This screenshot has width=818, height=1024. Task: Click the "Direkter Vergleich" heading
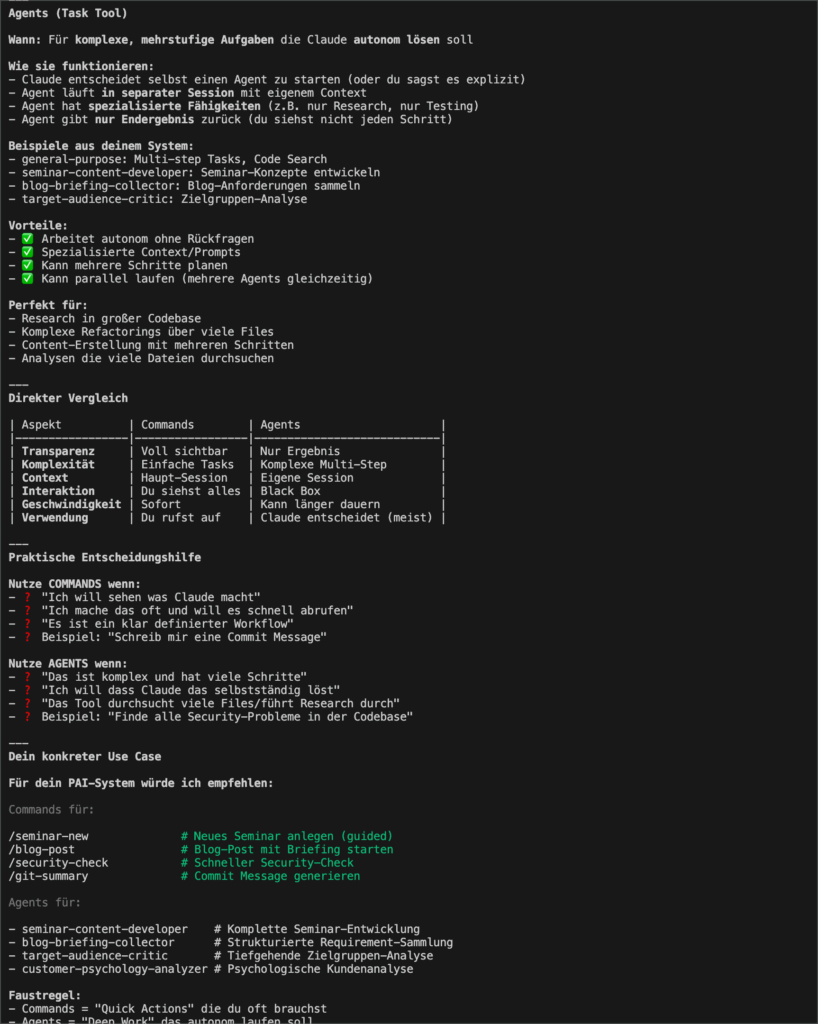[x=68, y=398]
